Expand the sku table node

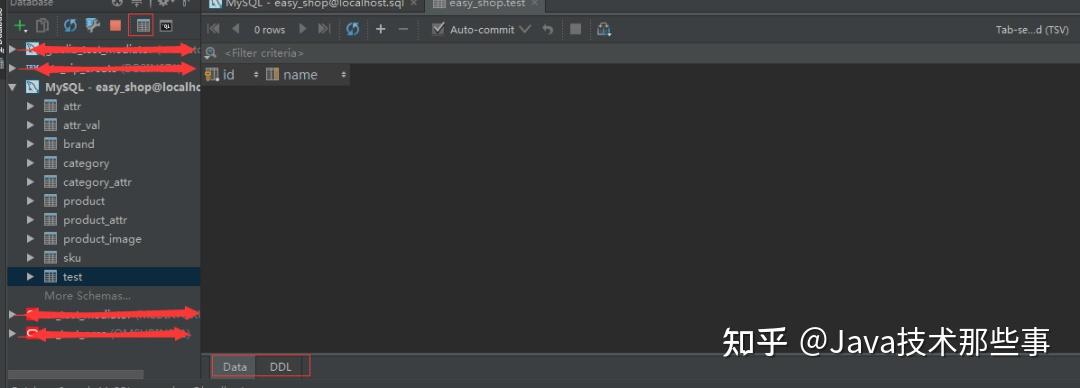click(x=30, y=258)
